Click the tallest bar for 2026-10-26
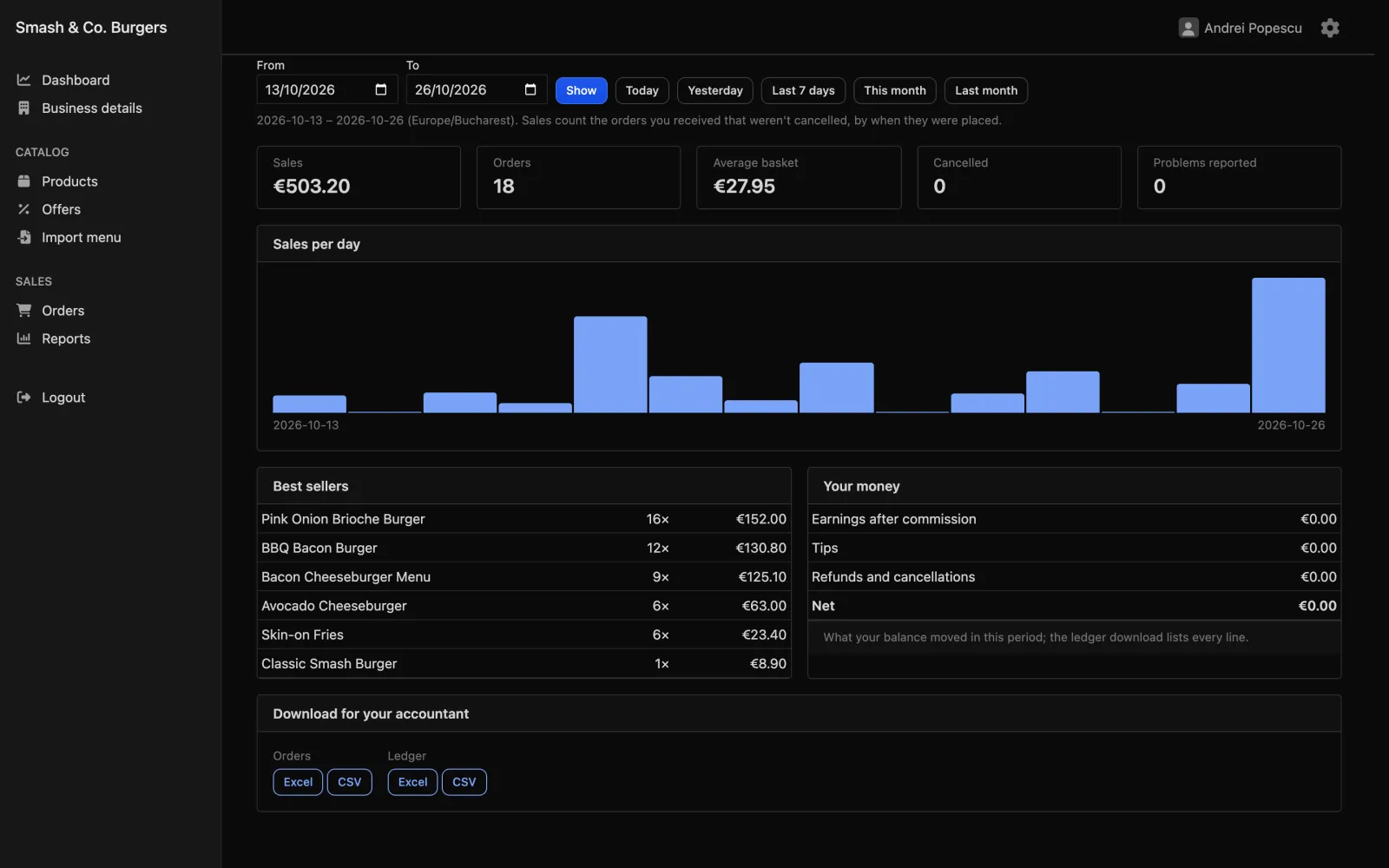Viewport: 1389px width, 868px height. click(x=1288, y=345)
